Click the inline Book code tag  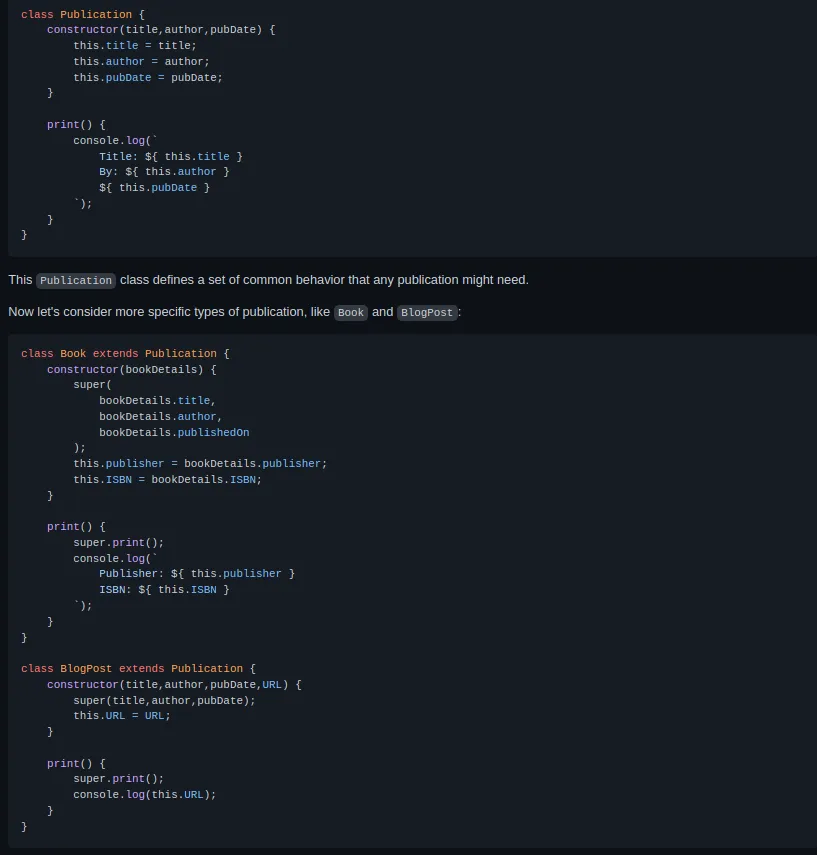point(351,312)
